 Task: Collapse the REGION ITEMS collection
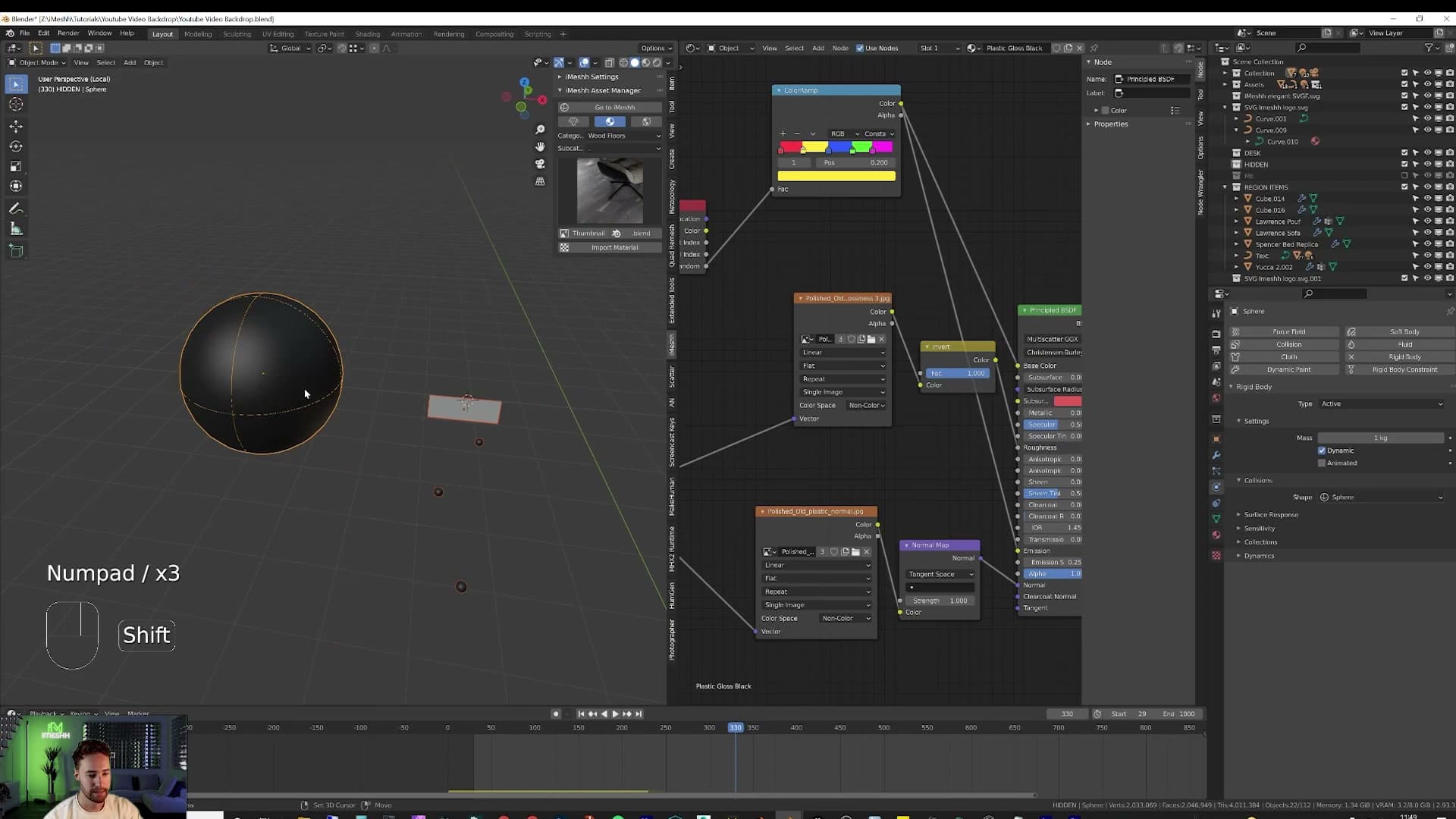pyautogui.click(x=1225, y=187)
